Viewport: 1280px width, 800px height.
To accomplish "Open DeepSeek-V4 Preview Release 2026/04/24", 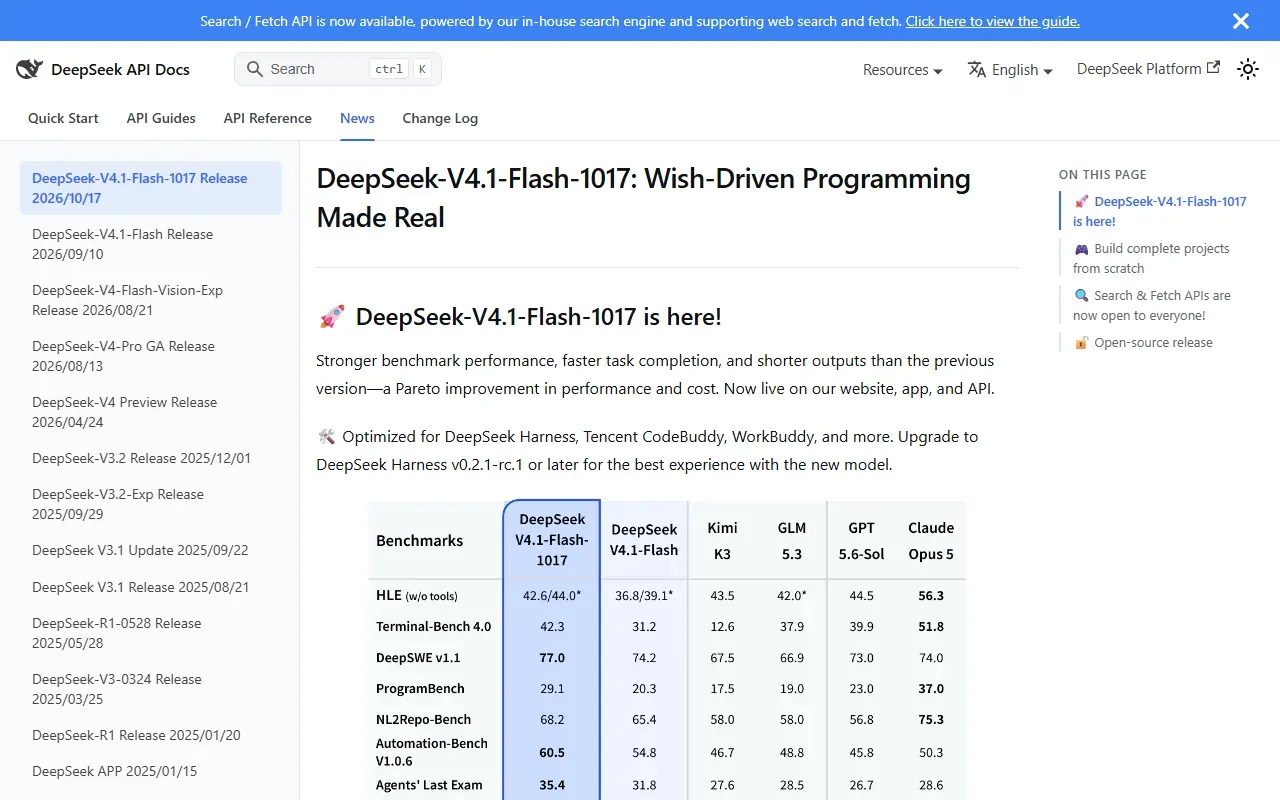I will point(151,412).
